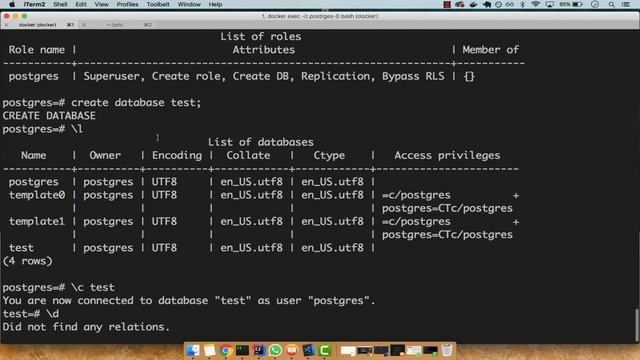
Task: Click the 'Collate' column header
Action: [248, 156]
